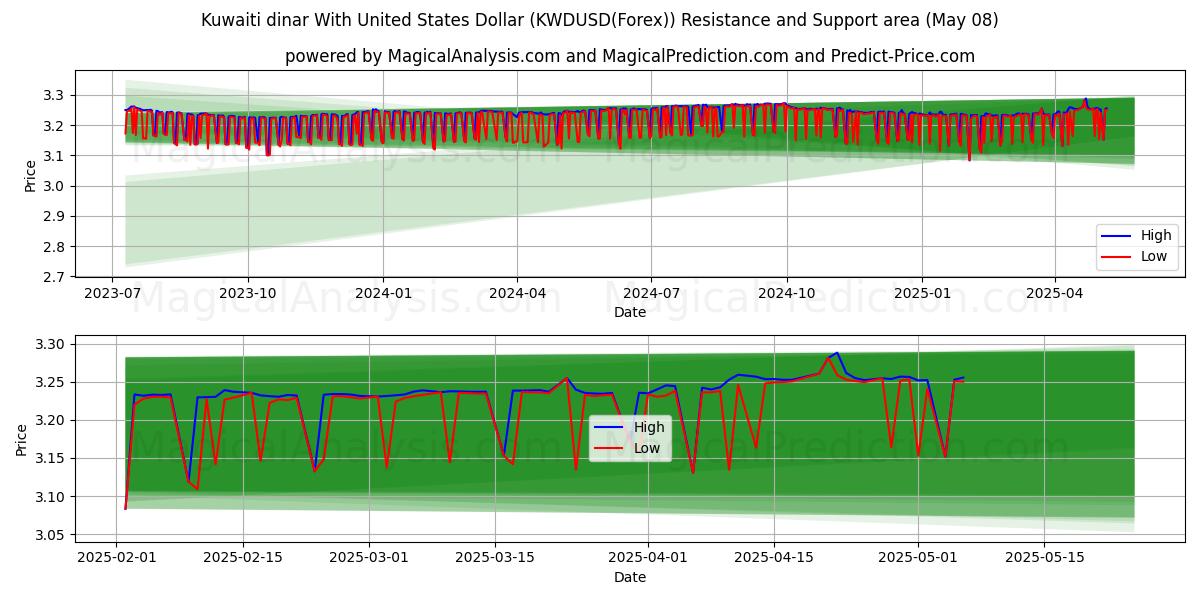Click the 3.10 price tick on the lower chart
This screenshot has width=1200, height=600.
coord(52,497)
